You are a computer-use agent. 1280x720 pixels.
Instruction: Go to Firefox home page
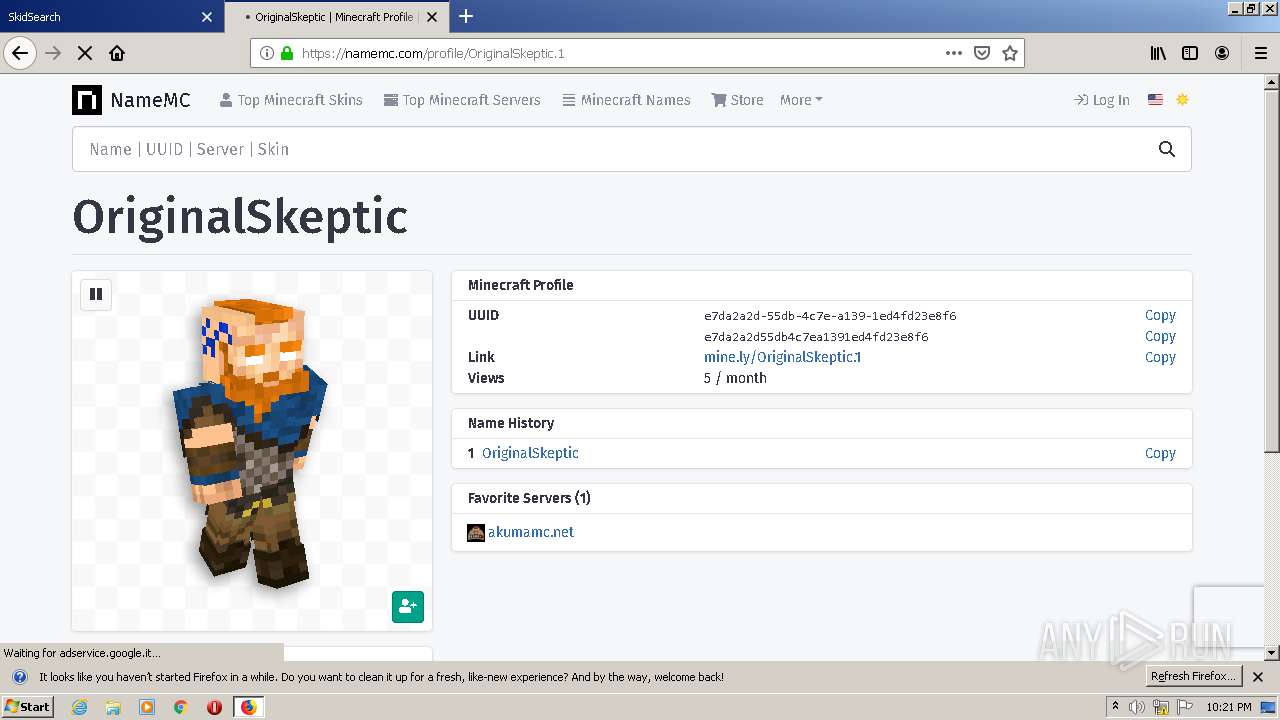click(117, 53)
